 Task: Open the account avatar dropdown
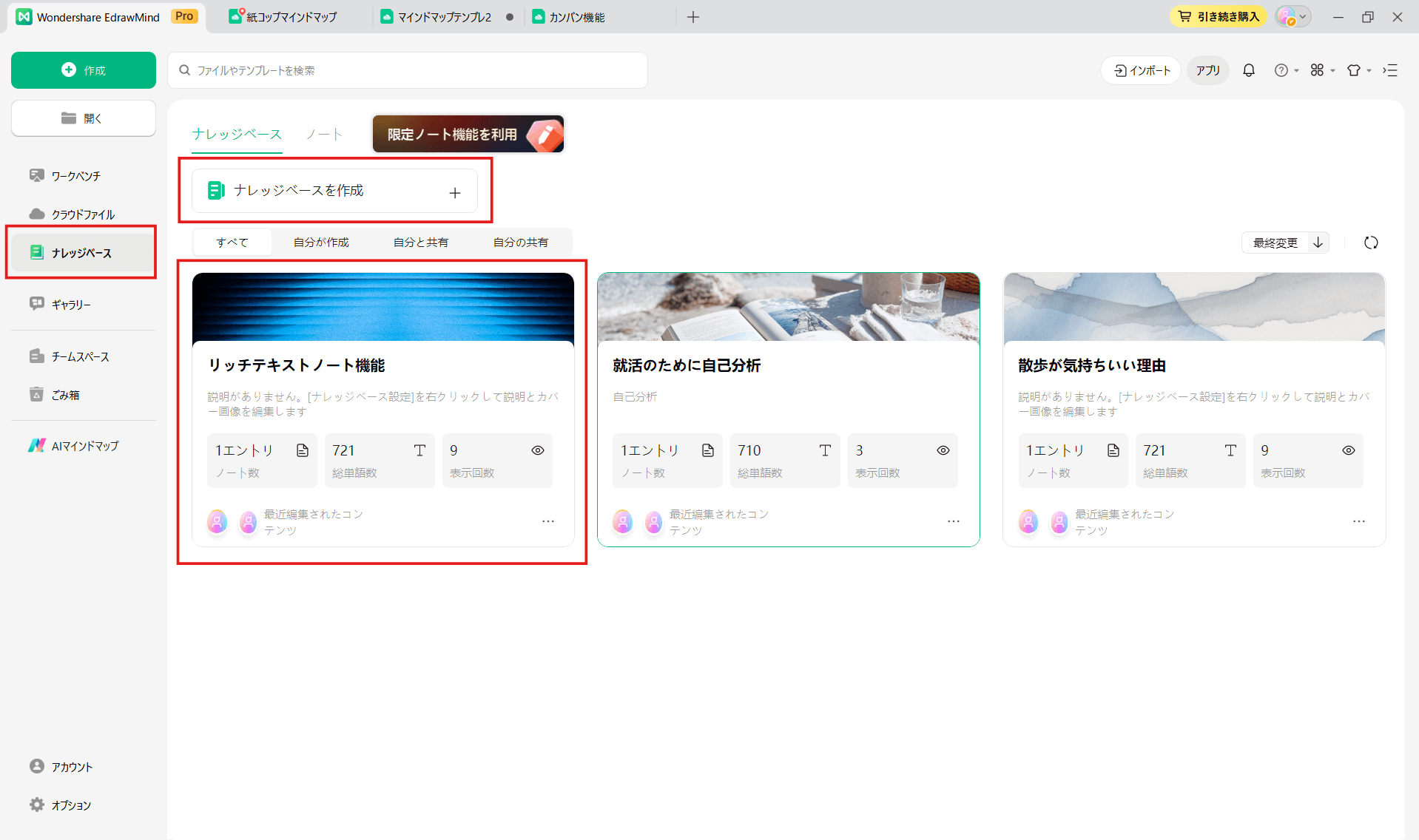coord(1290,16)
